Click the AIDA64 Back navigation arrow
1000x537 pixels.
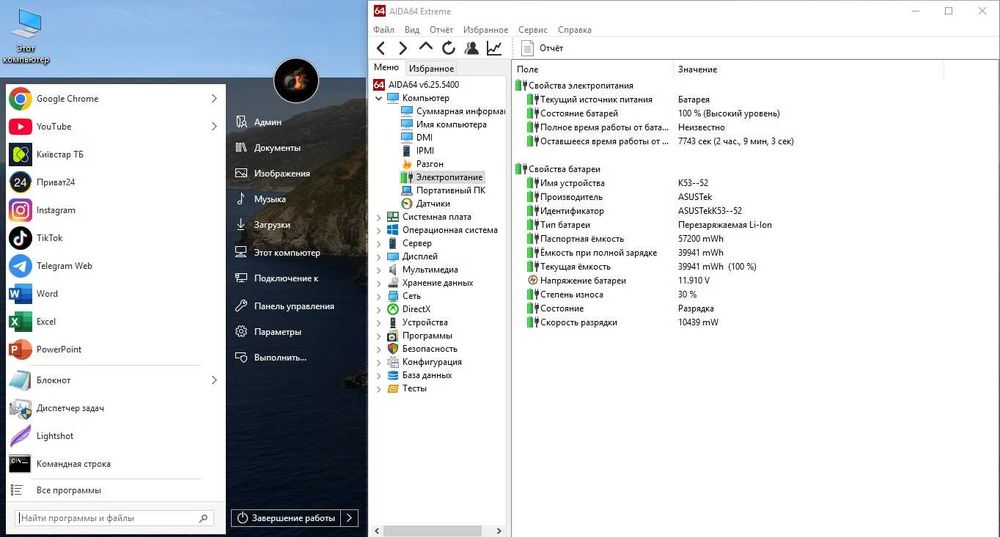point(381,48)
